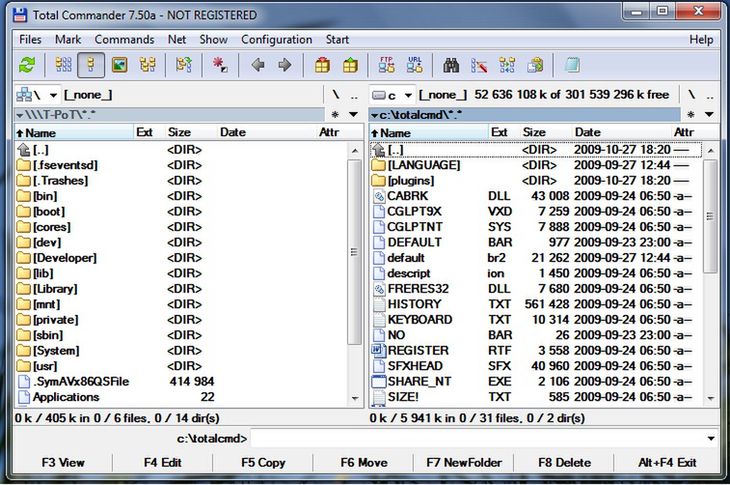The width and height of the screenshot is (730, 485).
Task: Open the directory tree view icon
Action: point(148,65)
